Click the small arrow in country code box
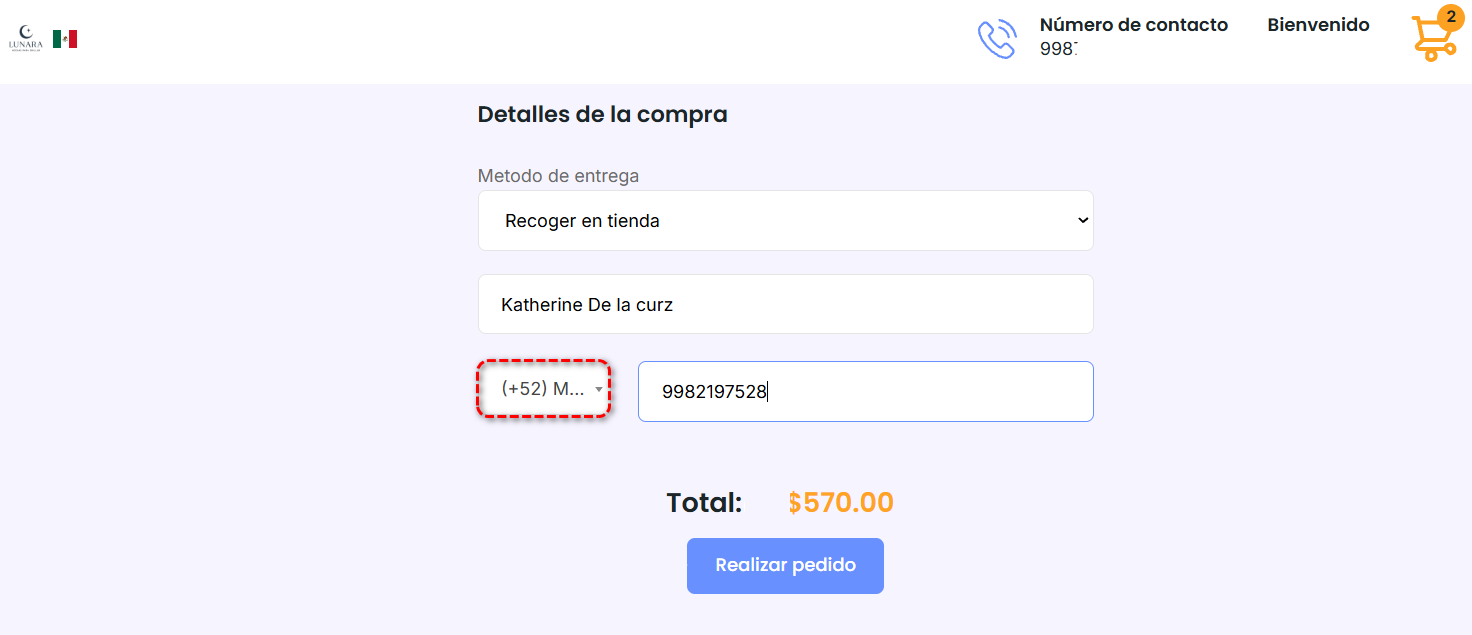The width and height of the screenshot is (1472, 635). (599, 389)
